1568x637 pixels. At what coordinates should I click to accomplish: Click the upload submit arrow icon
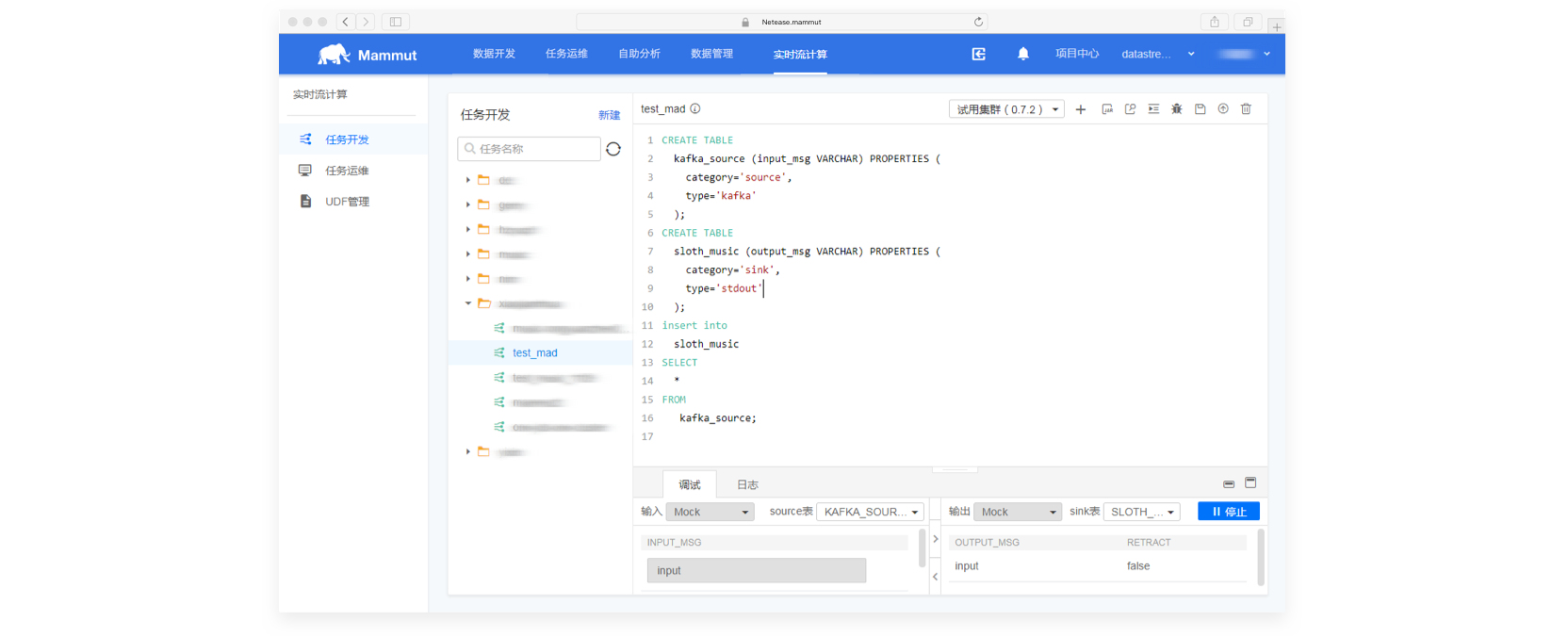tap(1223, 109)
